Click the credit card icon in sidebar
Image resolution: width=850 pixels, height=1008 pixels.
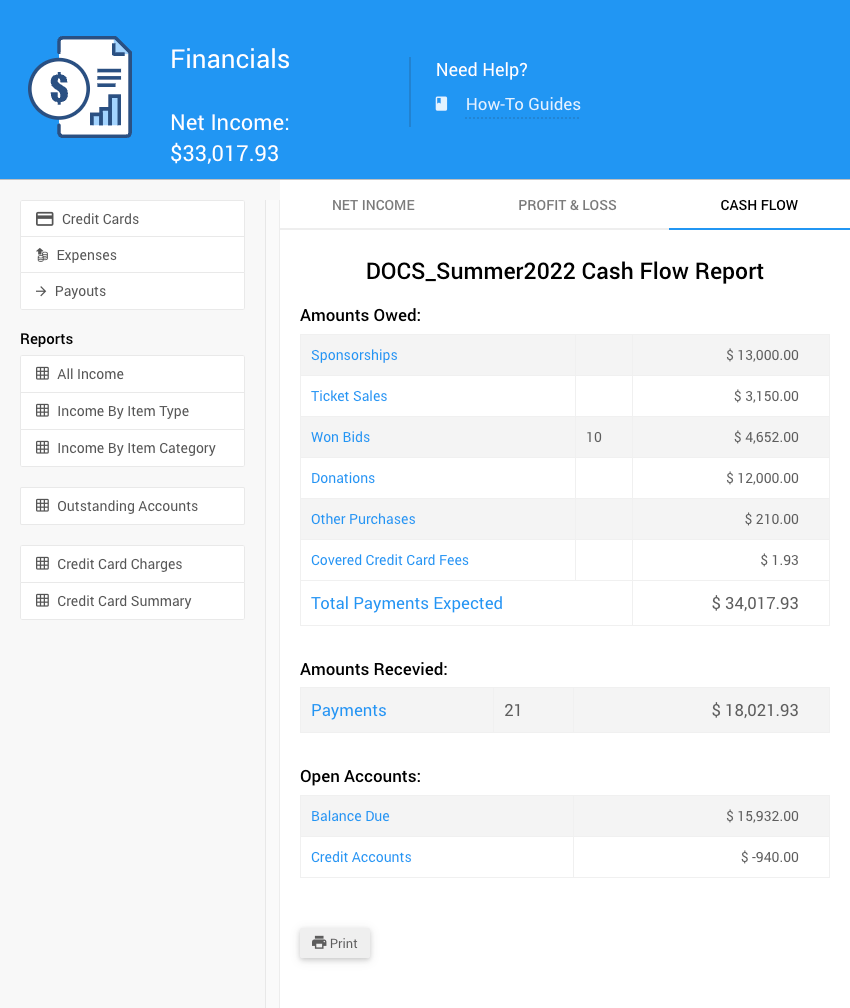pyautogui.click(x=44, y=219)
